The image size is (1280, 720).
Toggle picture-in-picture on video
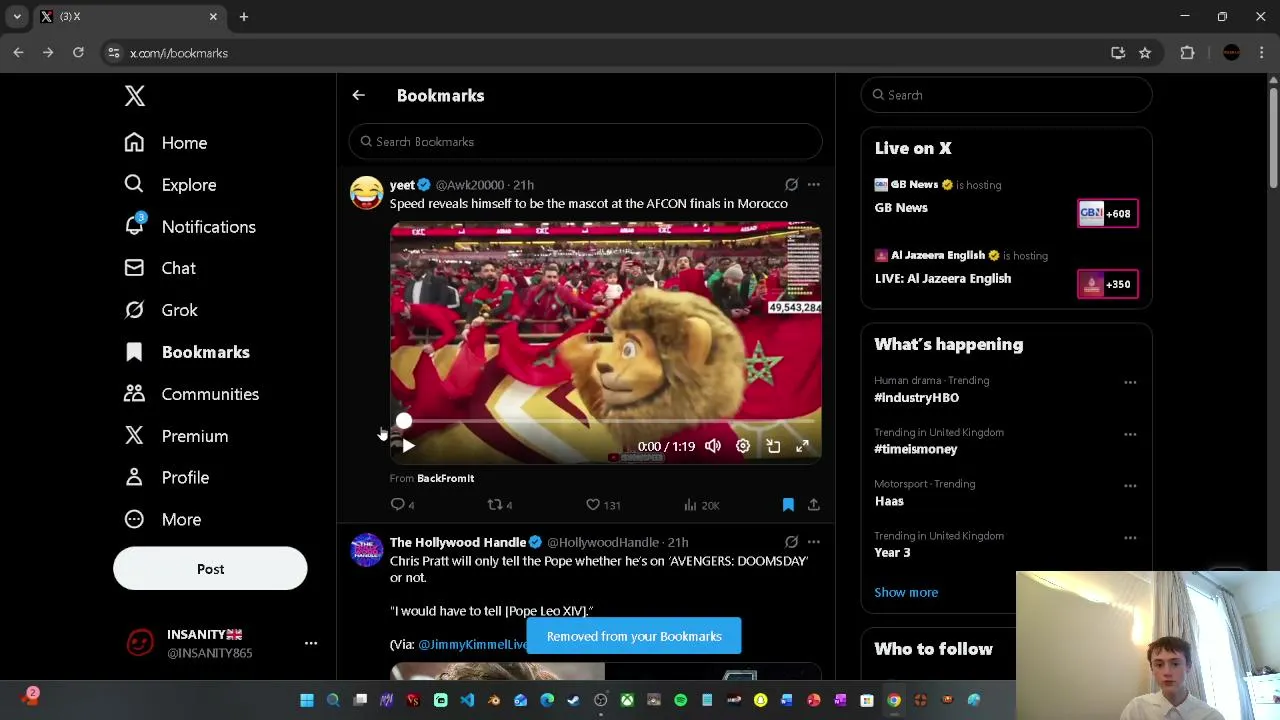[773, 446]
